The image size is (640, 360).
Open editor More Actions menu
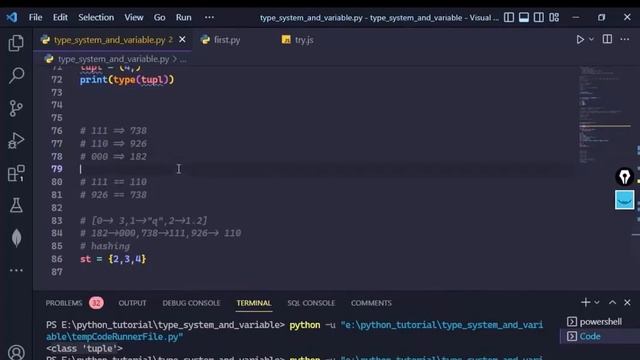click(625, 39)
